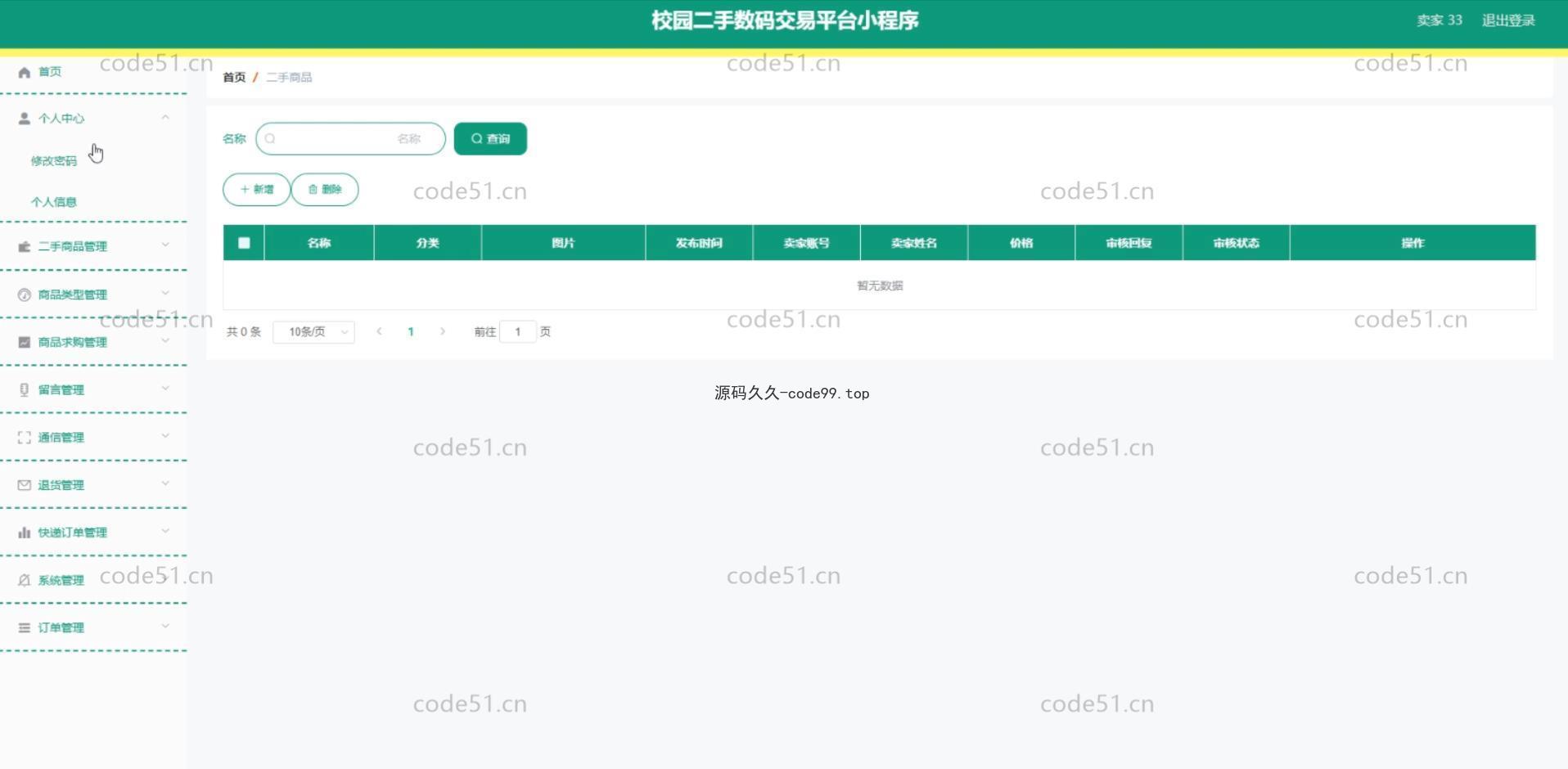The height and width of the screenshot is (769, 1568).
Task: Click the 二手商品 breadcrumb text
Action: coord(289,77)
